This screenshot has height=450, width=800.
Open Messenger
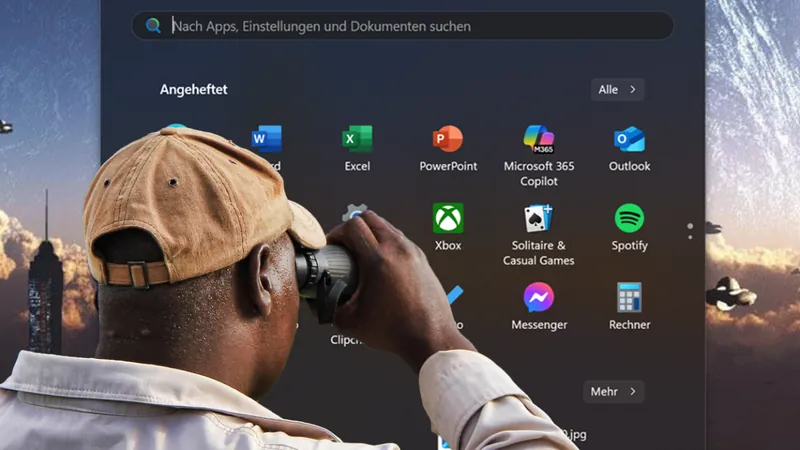pos(539,297)
